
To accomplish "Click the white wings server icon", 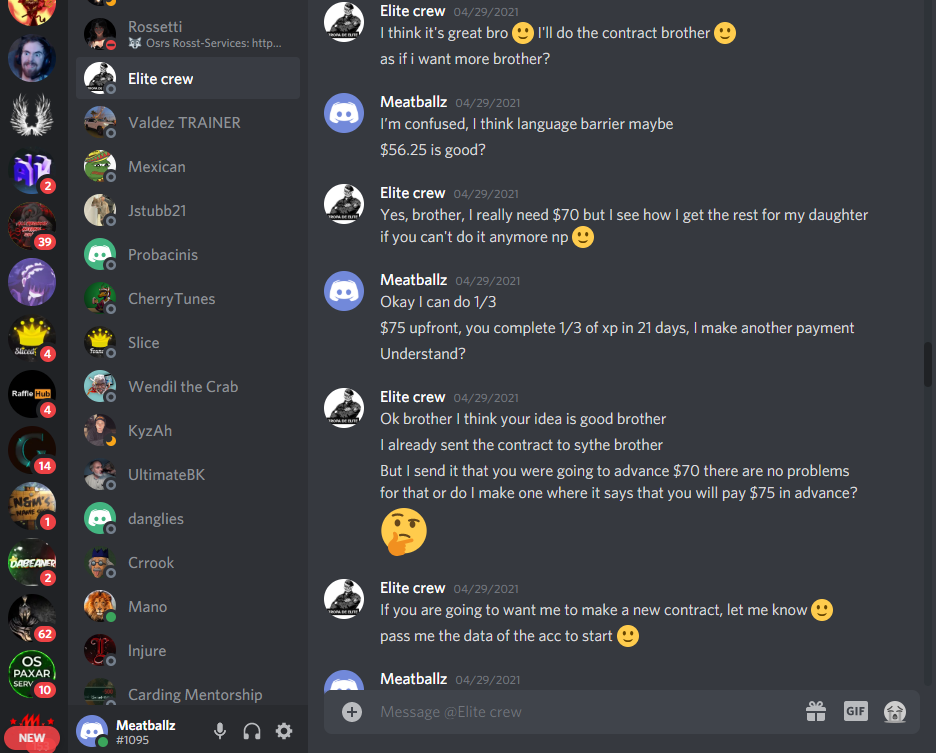I will [x=32, y=115].
